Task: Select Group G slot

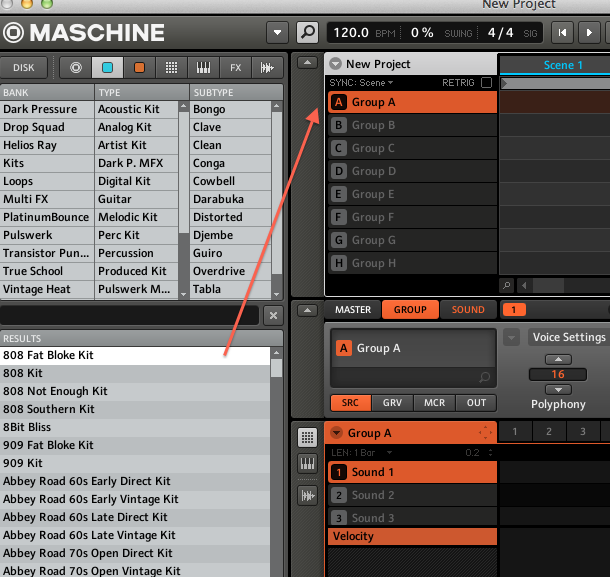Action: 412,240
